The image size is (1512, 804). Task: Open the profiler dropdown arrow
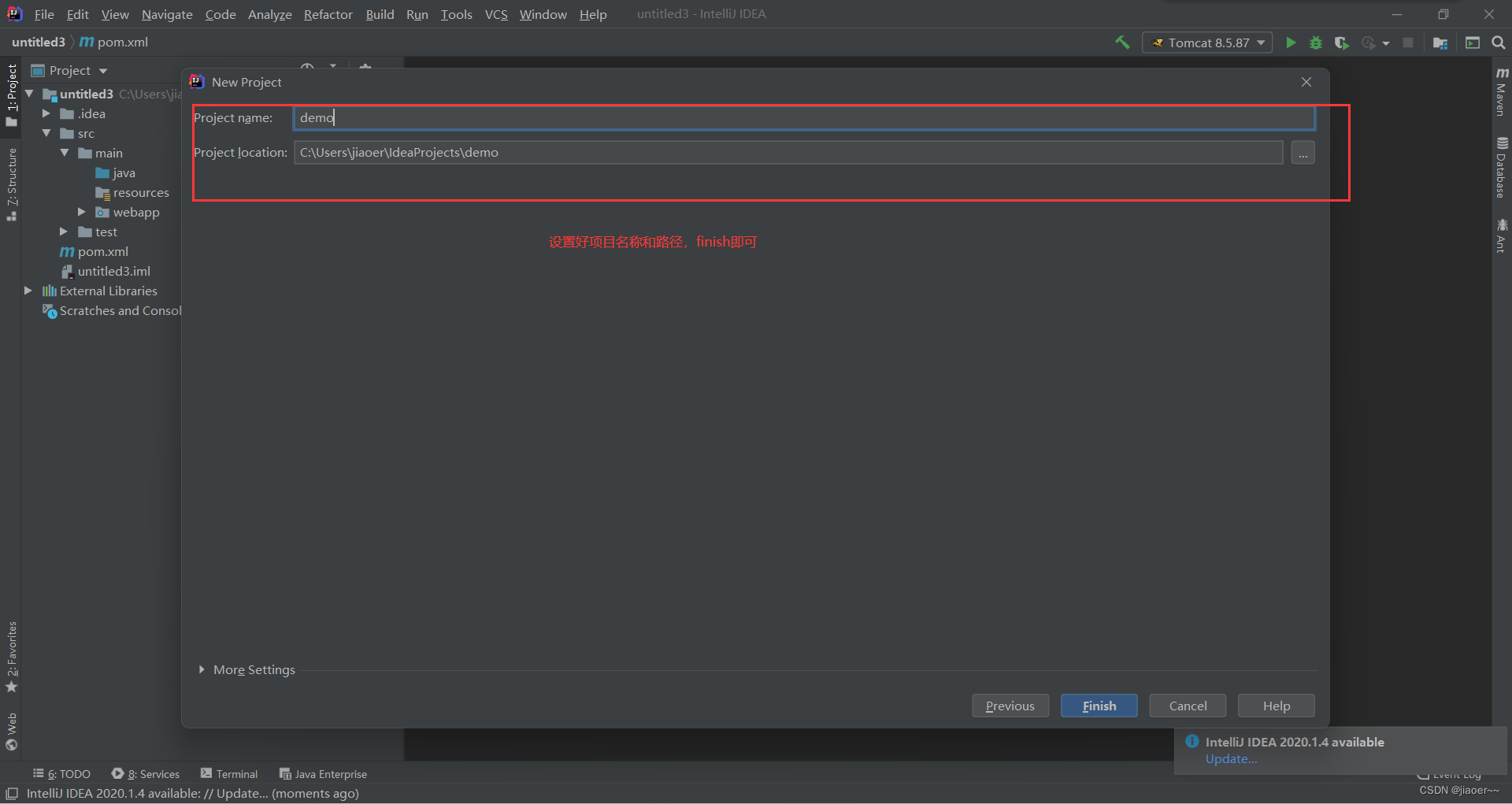coord(1386,43)
